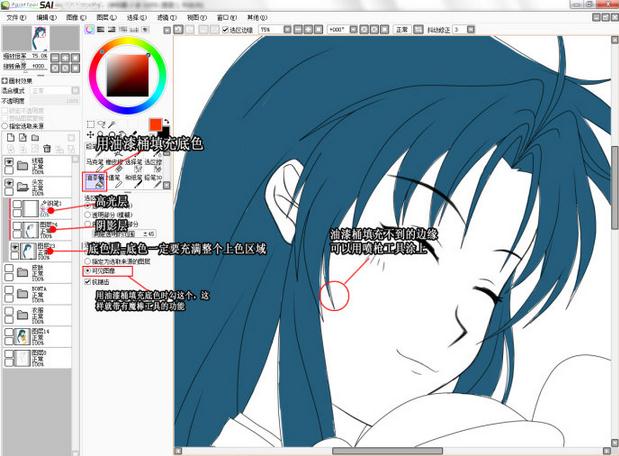This screenshot has height=456, width=619.
Task: Open the 选择 menu
Action: point(137,17)
